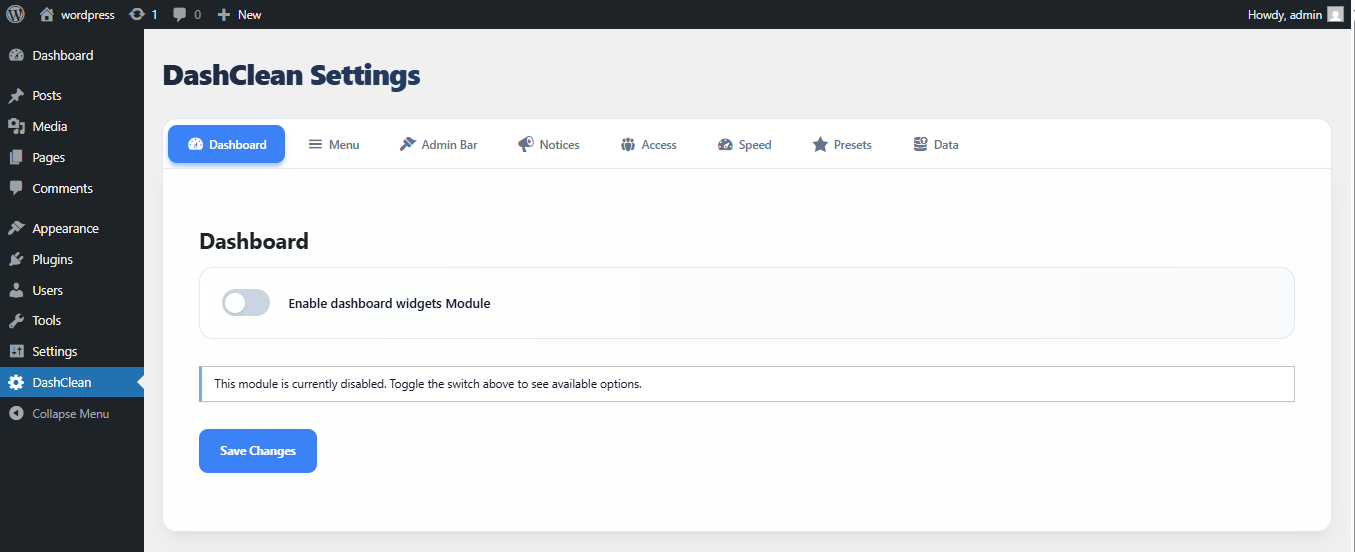Image resolution: width=1355 pixels, height=552 pixels.
Task: Open the Speed tab
Action: pyautogui.click(x=744, y=145)
